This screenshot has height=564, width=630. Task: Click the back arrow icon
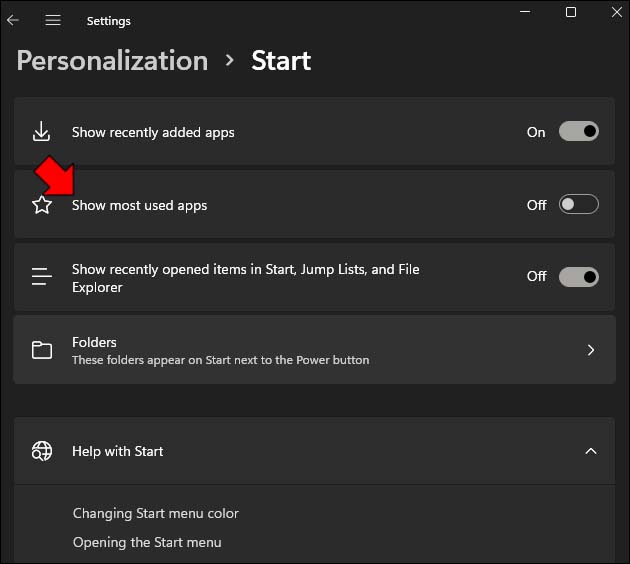click(13, 20)
